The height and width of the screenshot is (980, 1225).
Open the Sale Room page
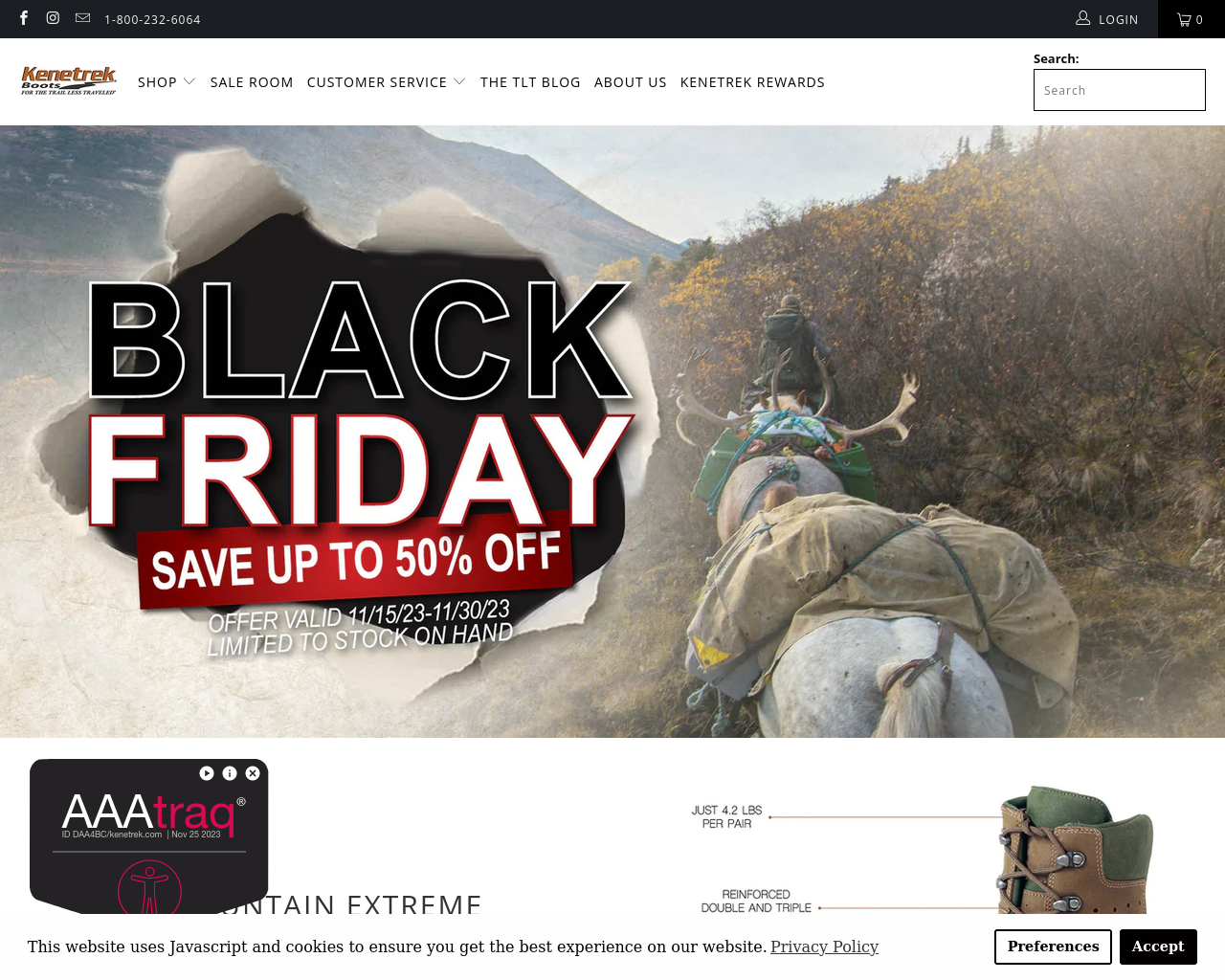coord(252,82)
